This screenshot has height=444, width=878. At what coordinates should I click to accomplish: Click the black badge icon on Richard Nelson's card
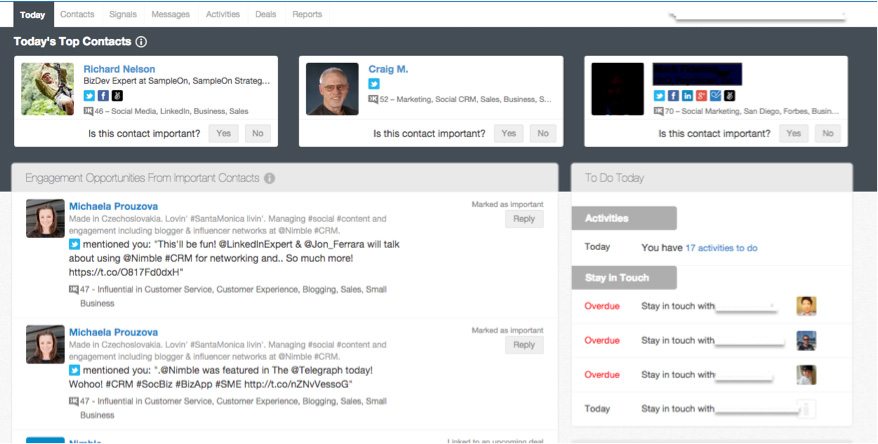[117, 96]
